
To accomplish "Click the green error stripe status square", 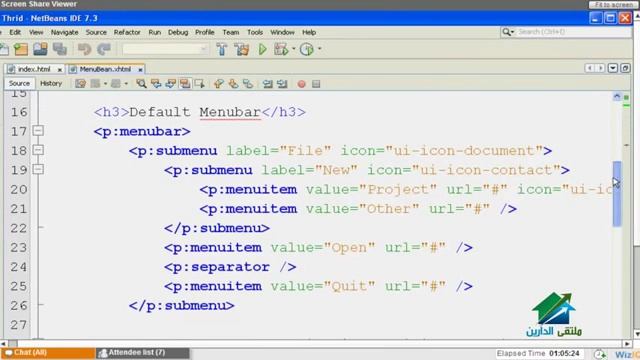I will click(626, 98).
